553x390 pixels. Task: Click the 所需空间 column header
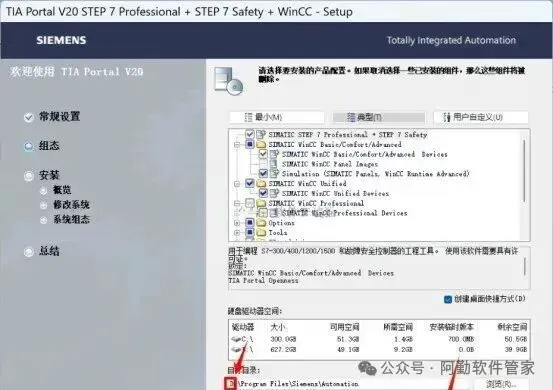(x=398, y=327)
